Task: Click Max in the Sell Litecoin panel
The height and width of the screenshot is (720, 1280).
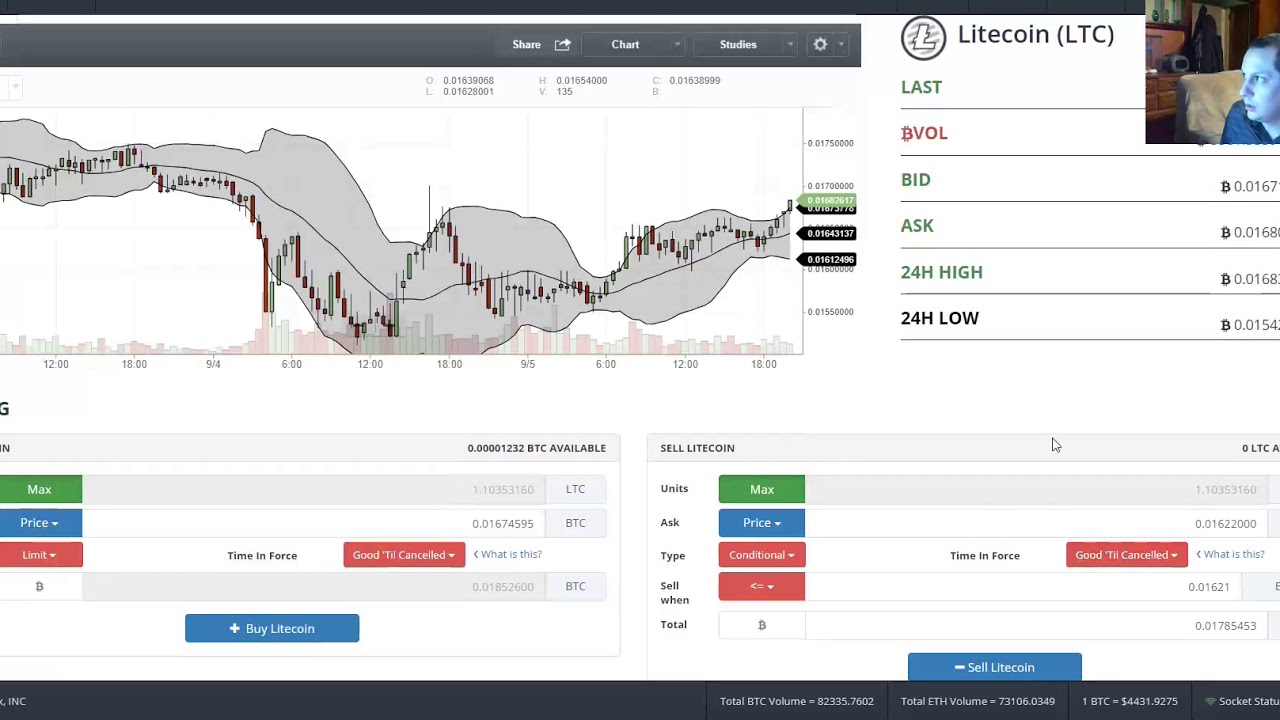Action: [762, 489]
